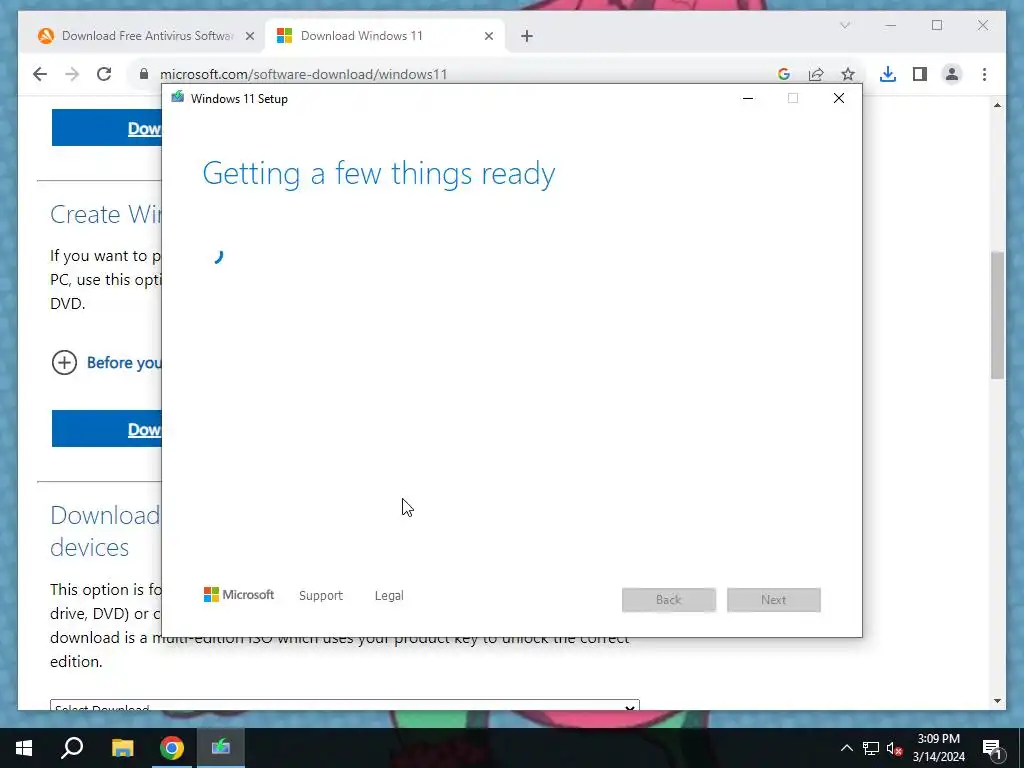
Task: Share this page via share icon
Action: (x=816, y=74)
